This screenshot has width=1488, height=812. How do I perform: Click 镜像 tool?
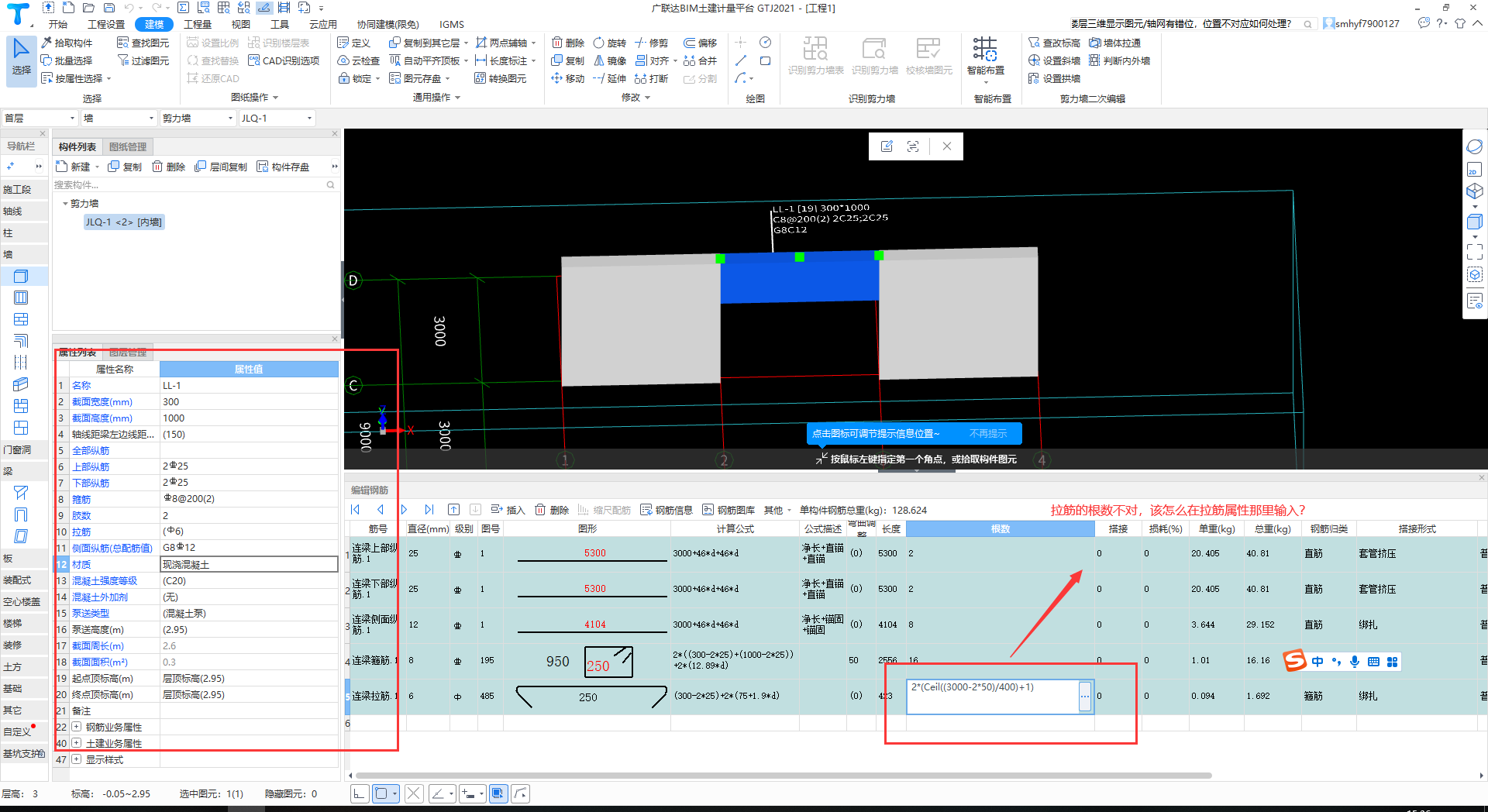609,60
